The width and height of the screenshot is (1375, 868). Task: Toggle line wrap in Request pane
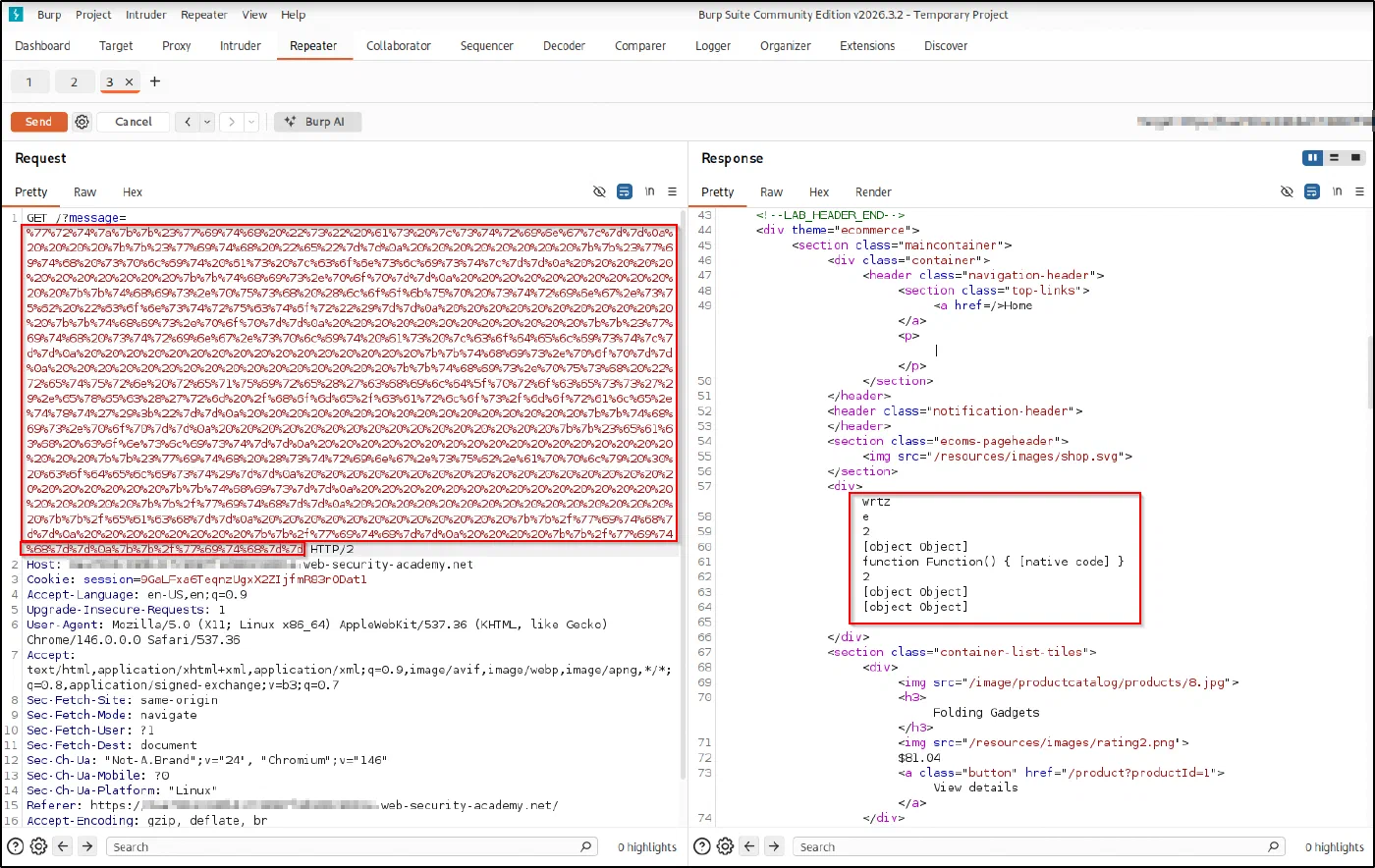pyautogui.click(x=625, y=191)
